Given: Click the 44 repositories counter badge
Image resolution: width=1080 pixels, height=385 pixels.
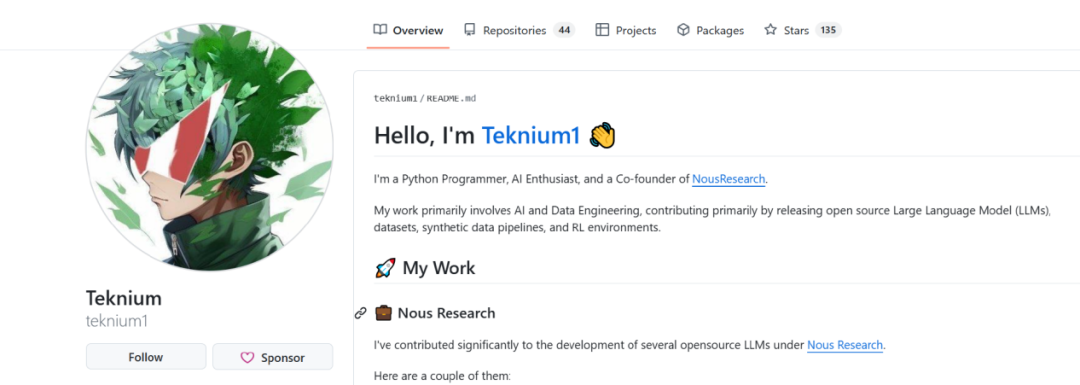Looking at the screenshot, I should 564,30.
